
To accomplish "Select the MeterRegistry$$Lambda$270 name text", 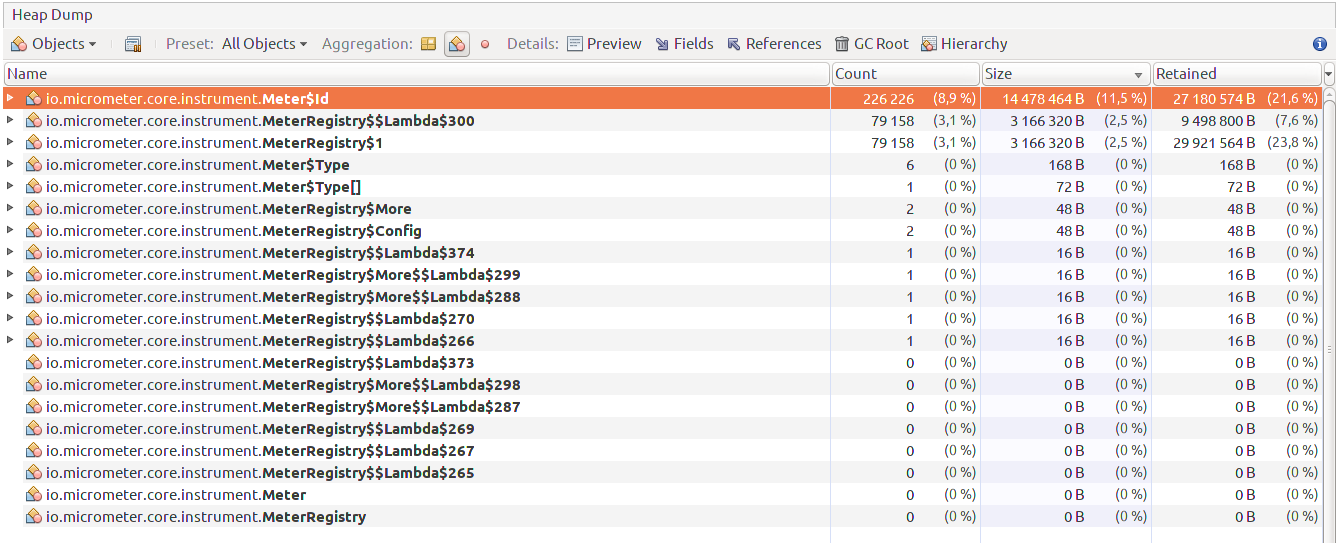I will tap(260, 319).
